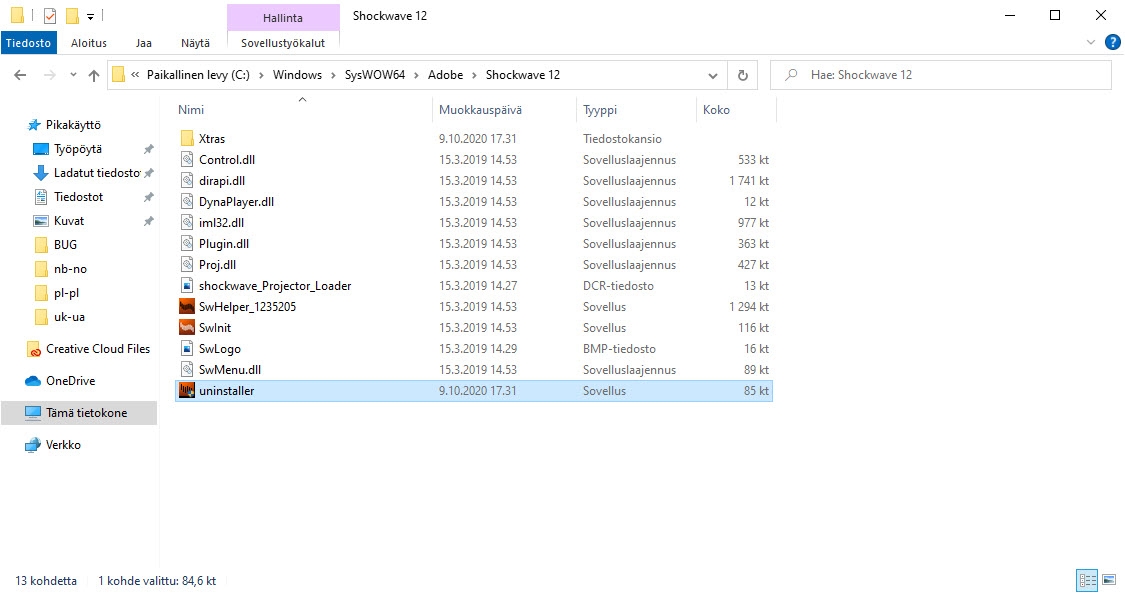Screen dimensions: 1125x593
Task: Open Tiedostot in sidebar
Action: coord(77,196)
